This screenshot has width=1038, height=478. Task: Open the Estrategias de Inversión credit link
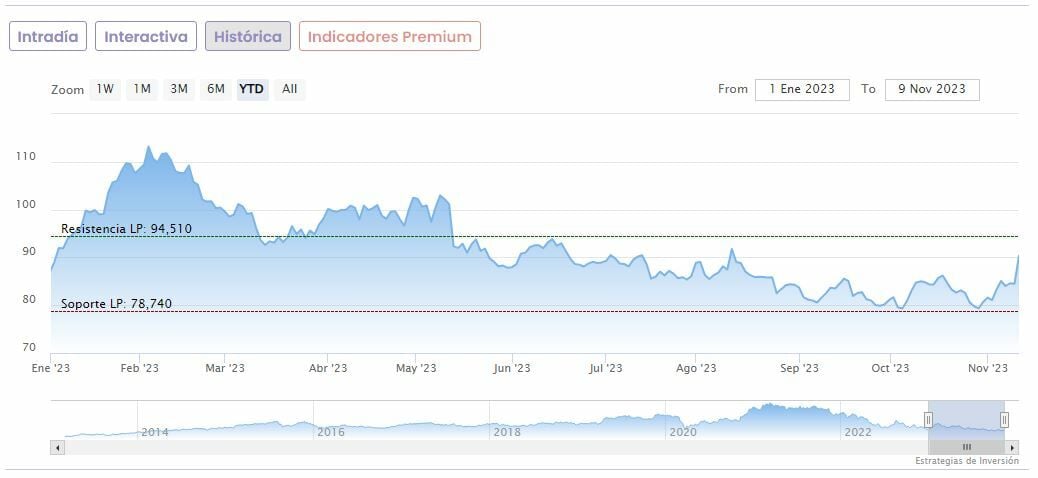pyautogui.click(x=966, y=461)
